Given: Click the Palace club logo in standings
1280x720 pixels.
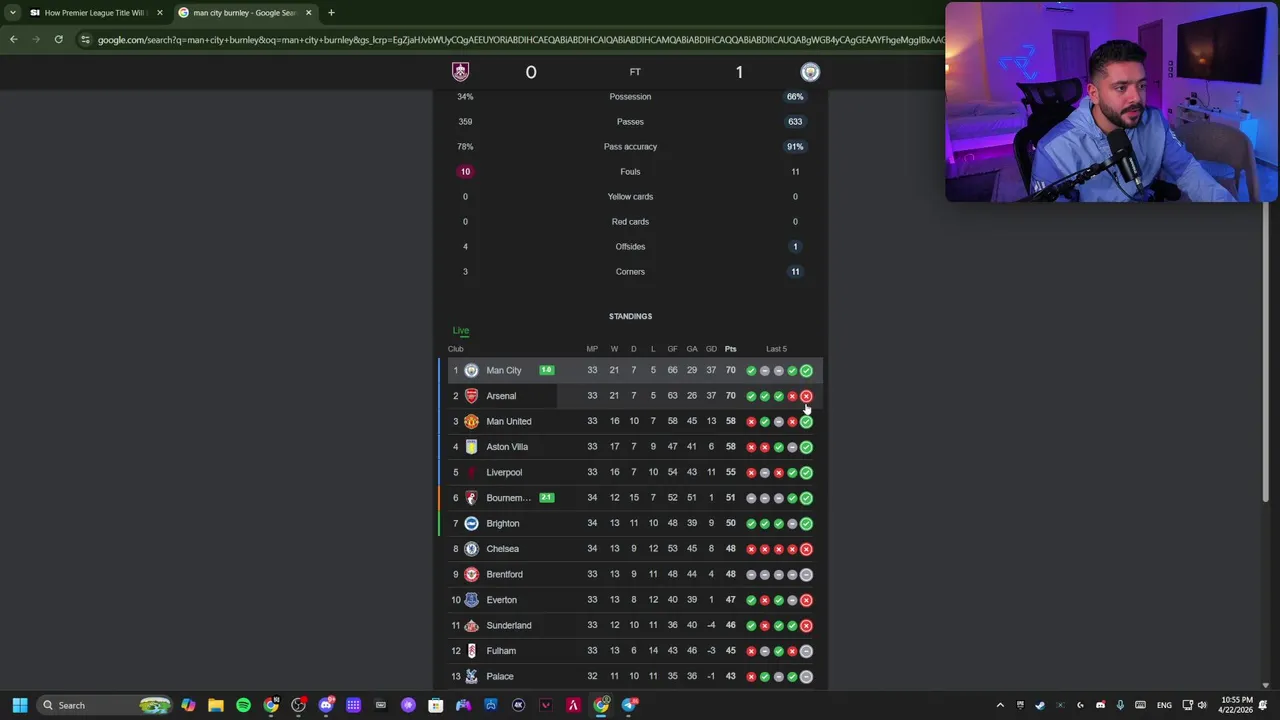Looking at the screenshot, I should click(471, 676).
